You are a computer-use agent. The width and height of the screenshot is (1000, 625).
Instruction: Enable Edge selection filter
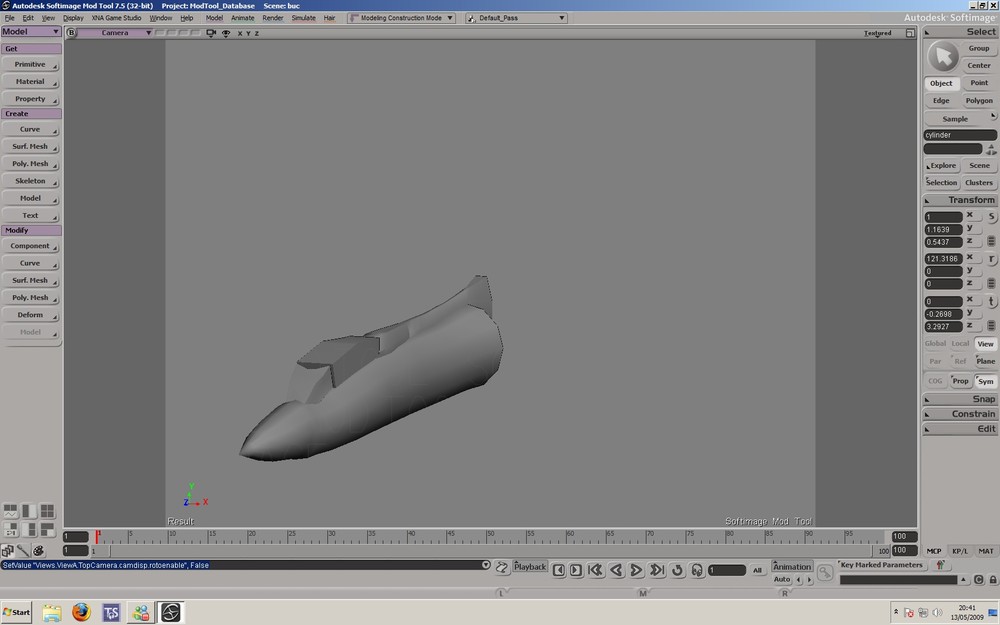[x=941, y=101]
